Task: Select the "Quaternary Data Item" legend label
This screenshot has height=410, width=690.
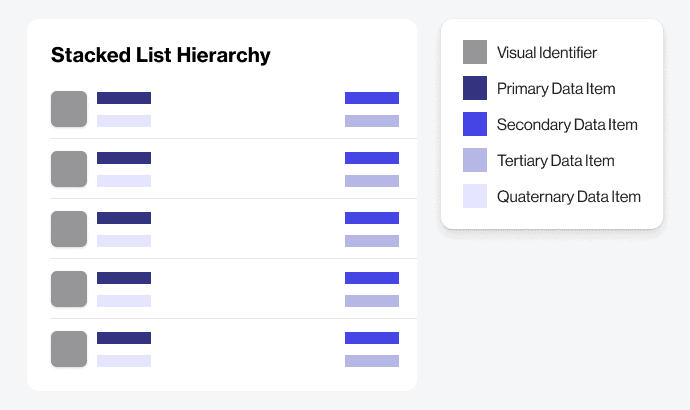Action: pyautogui.click(x=568, y=197)
